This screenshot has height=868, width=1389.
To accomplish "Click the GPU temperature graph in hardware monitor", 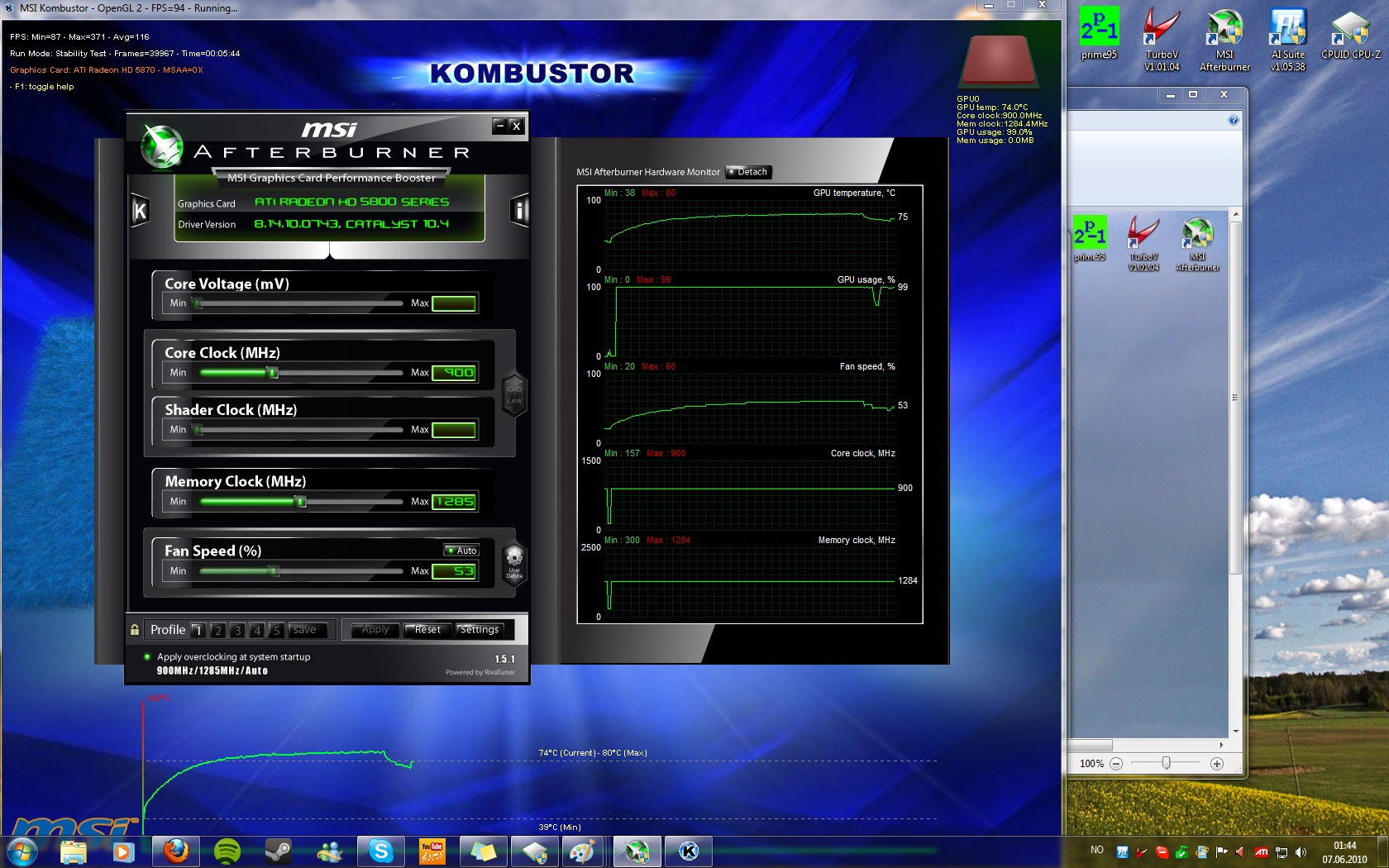I will click(x=749, y=235).
